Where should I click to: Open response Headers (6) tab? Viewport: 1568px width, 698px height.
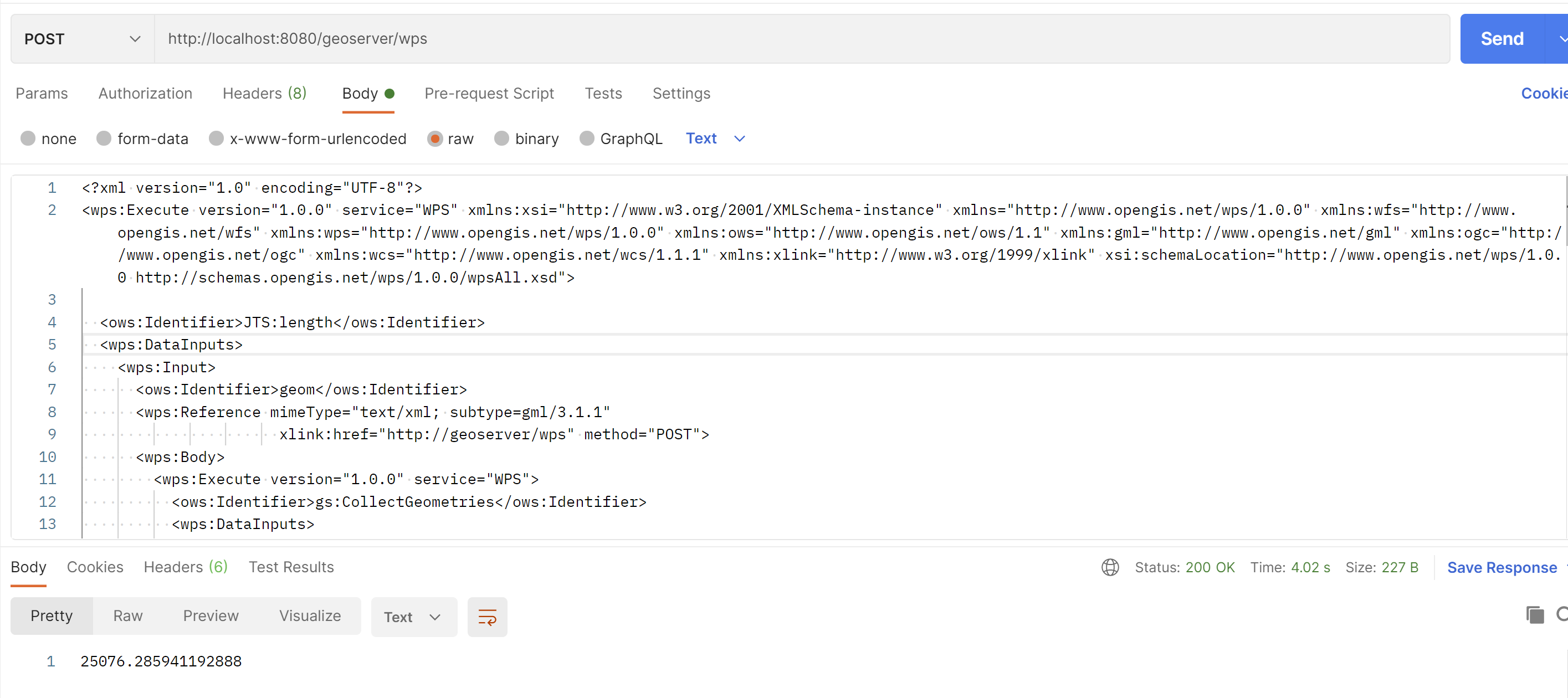pos(185,567)
